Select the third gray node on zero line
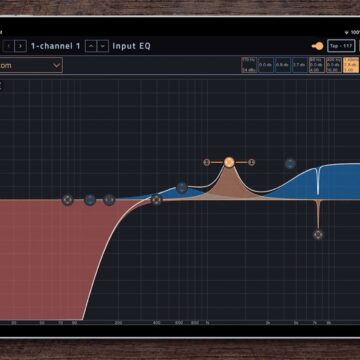Screen dimensions: 360x360 pos(109,200)
